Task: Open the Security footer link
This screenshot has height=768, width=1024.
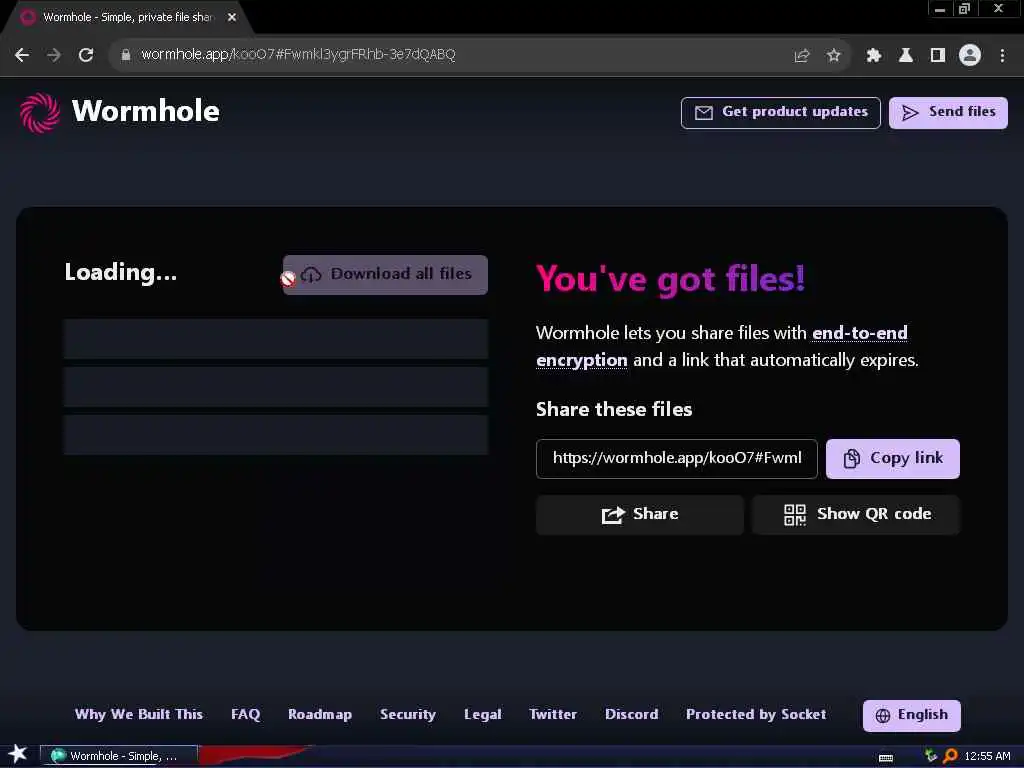Action: point(408,714)
